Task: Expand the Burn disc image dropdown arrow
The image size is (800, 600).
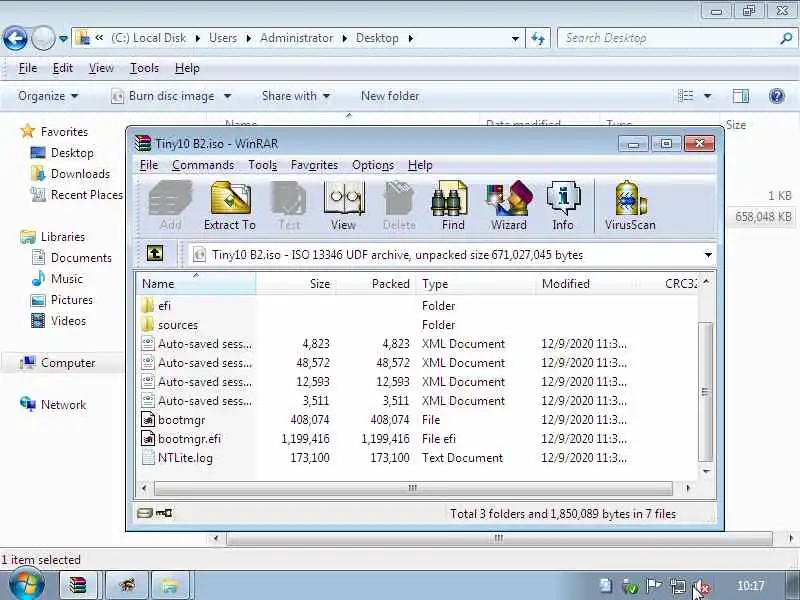Action: [x=228, y=96]
